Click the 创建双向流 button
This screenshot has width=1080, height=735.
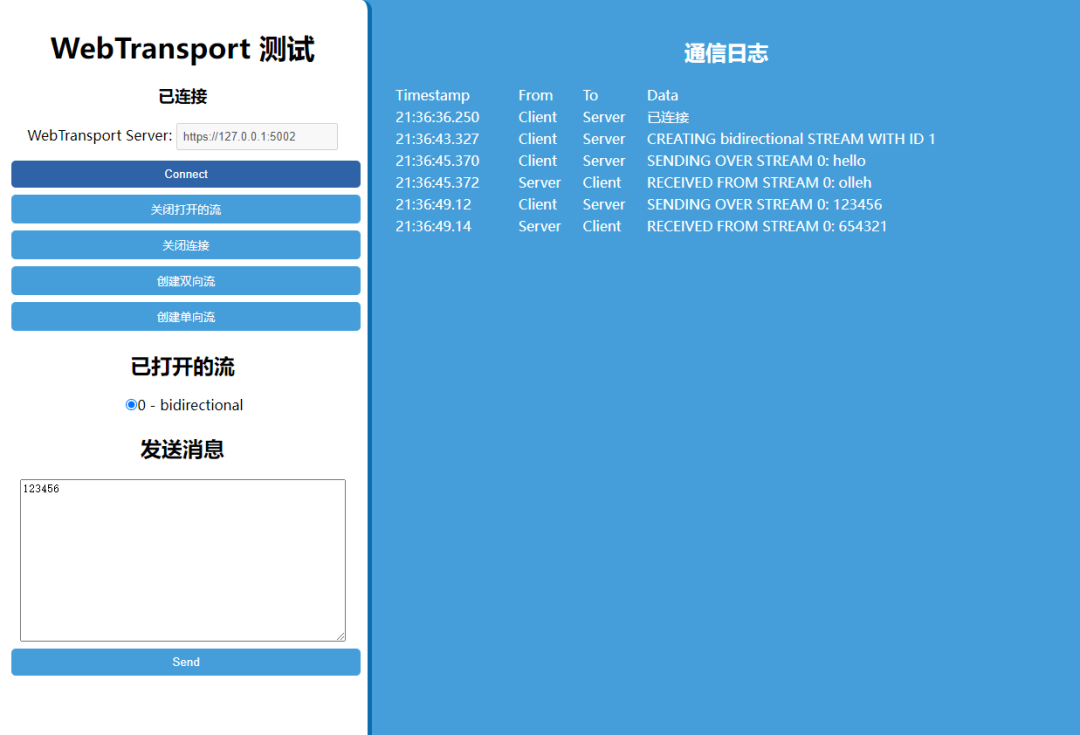click(185, 281)
